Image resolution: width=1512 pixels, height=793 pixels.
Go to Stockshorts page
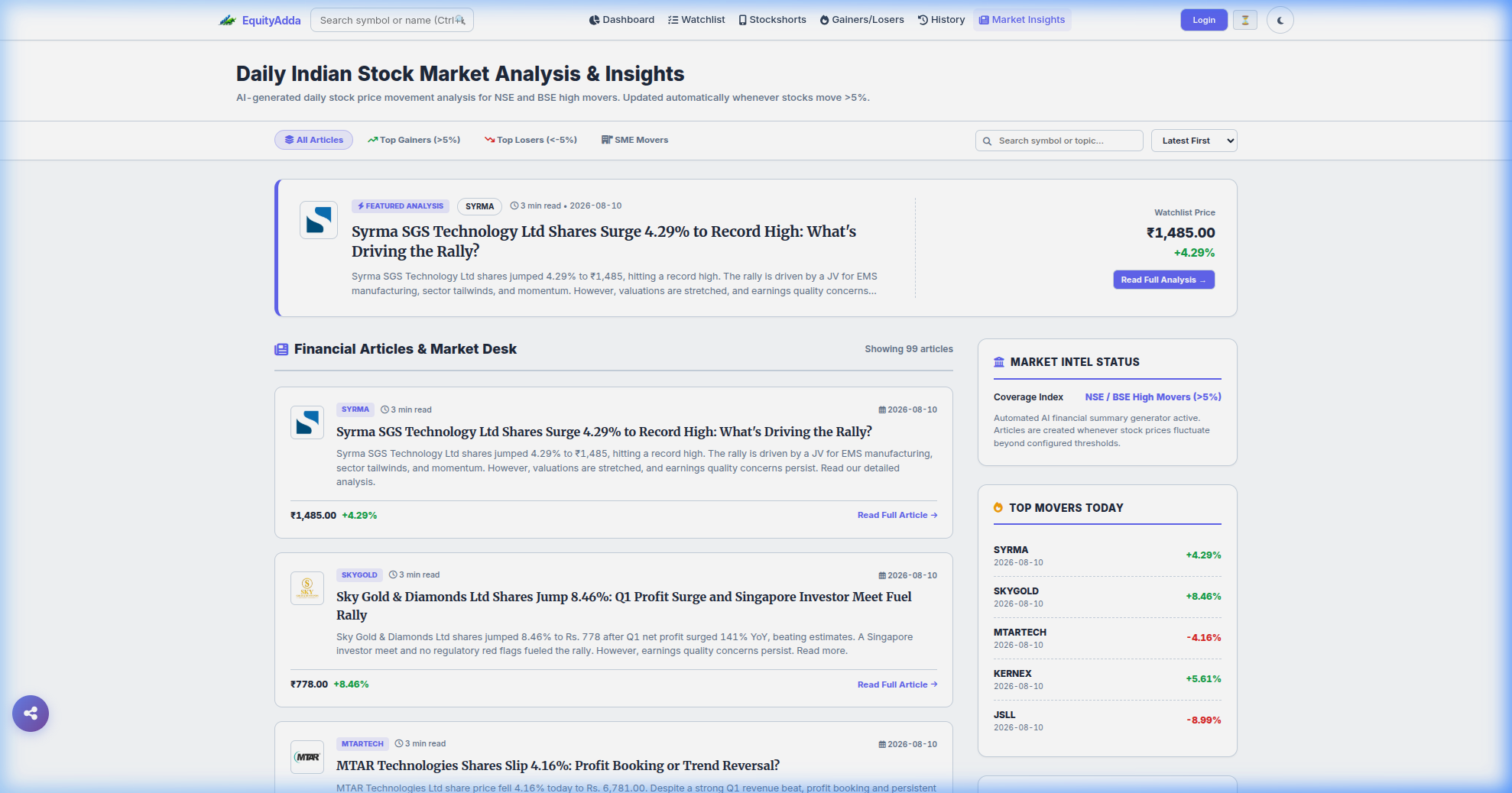pyautogui.click(x=772, y=20)
